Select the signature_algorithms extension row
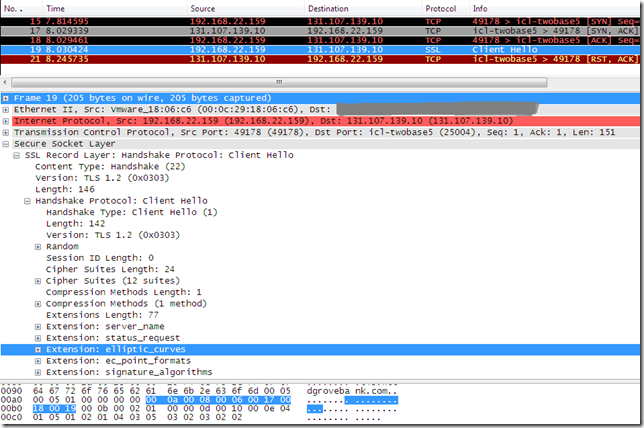644x428 pixels. [x=320, y=372]
